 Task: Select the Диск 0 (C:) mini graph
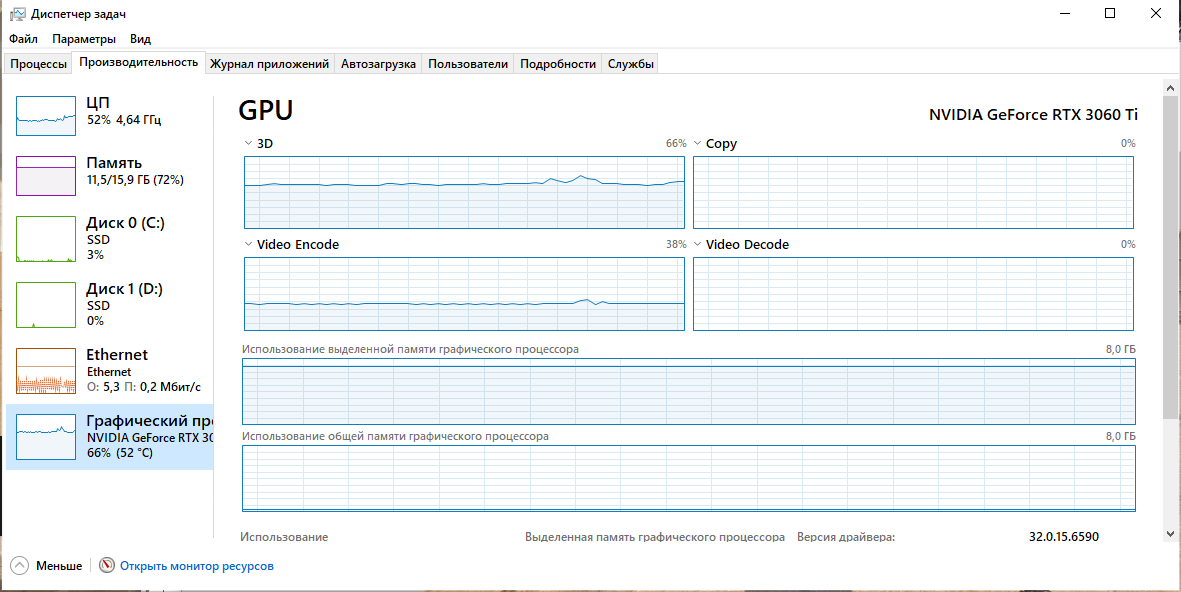click(x=46, y=239)
